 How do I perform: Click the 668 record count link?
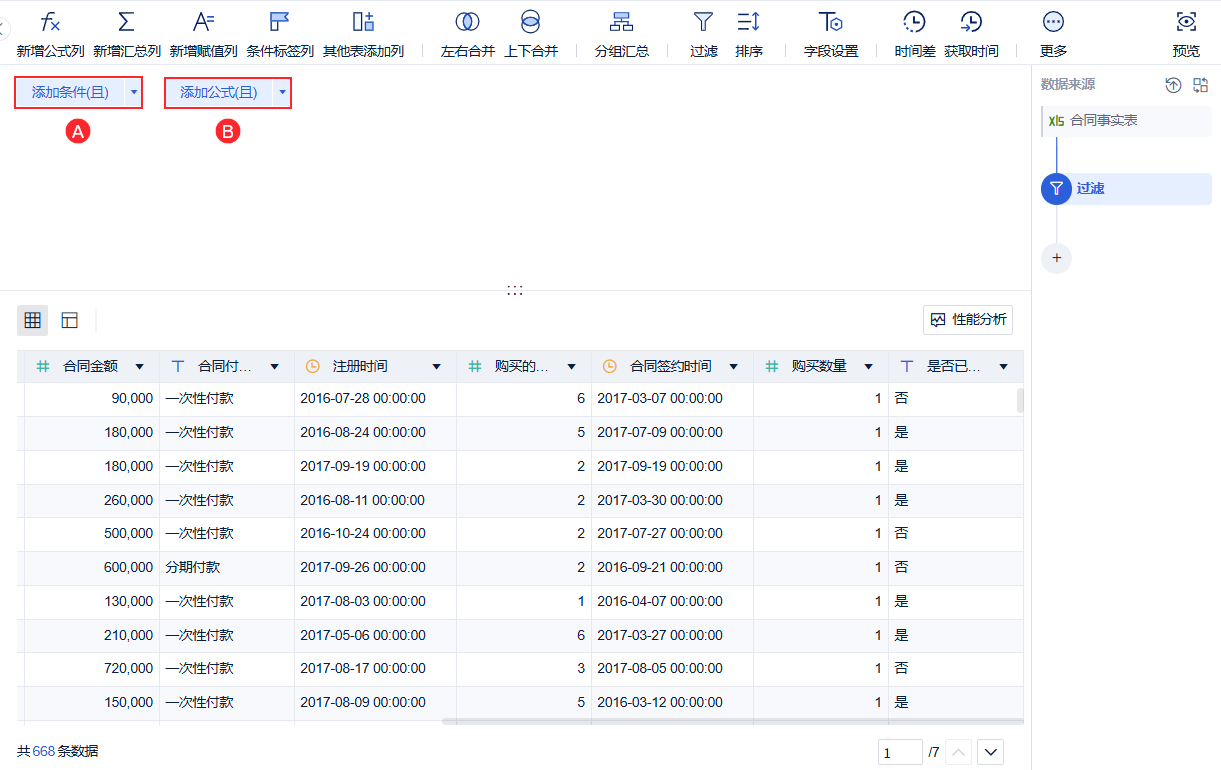coord(44,751)
